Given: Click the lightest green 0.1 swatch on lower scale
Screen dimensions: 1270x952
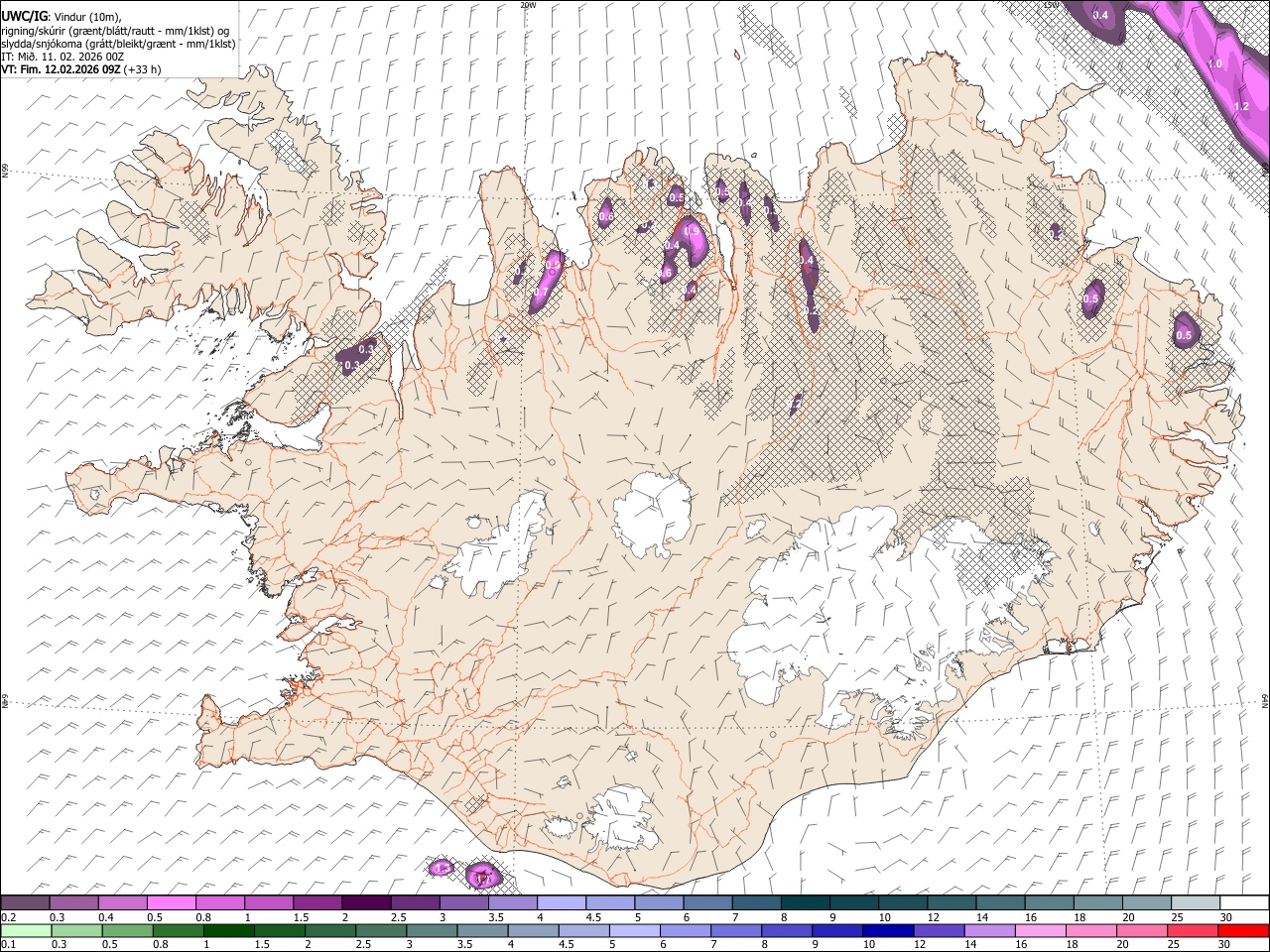Looking at the screenshot, I should tap(25, 930).
